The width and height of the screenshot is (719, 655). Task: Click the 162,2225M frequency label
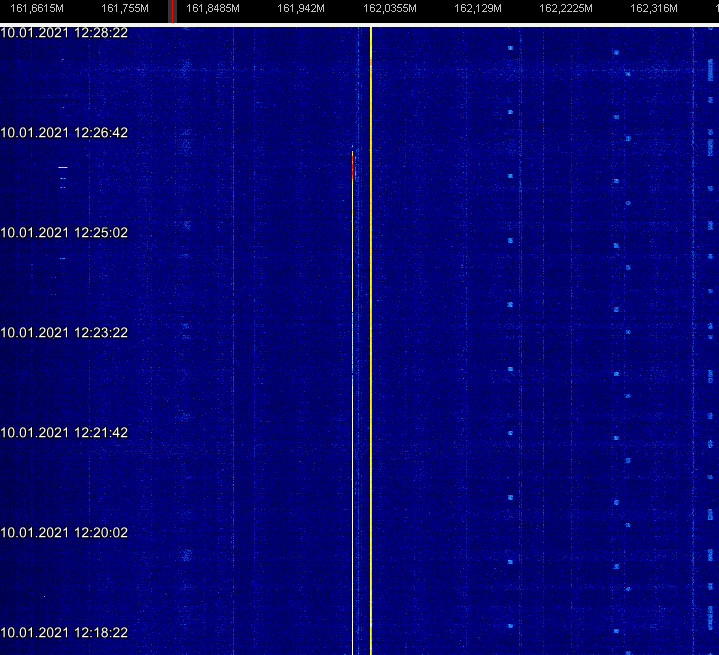click(566, 8)
